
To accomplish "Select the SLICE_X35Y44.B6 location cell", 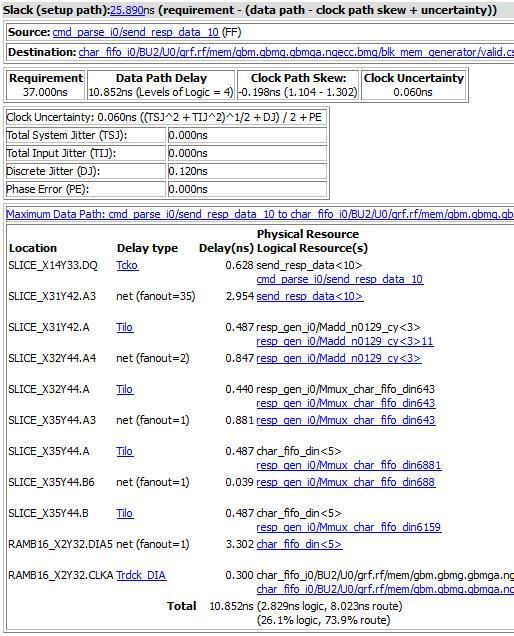I will click(52, 483).
